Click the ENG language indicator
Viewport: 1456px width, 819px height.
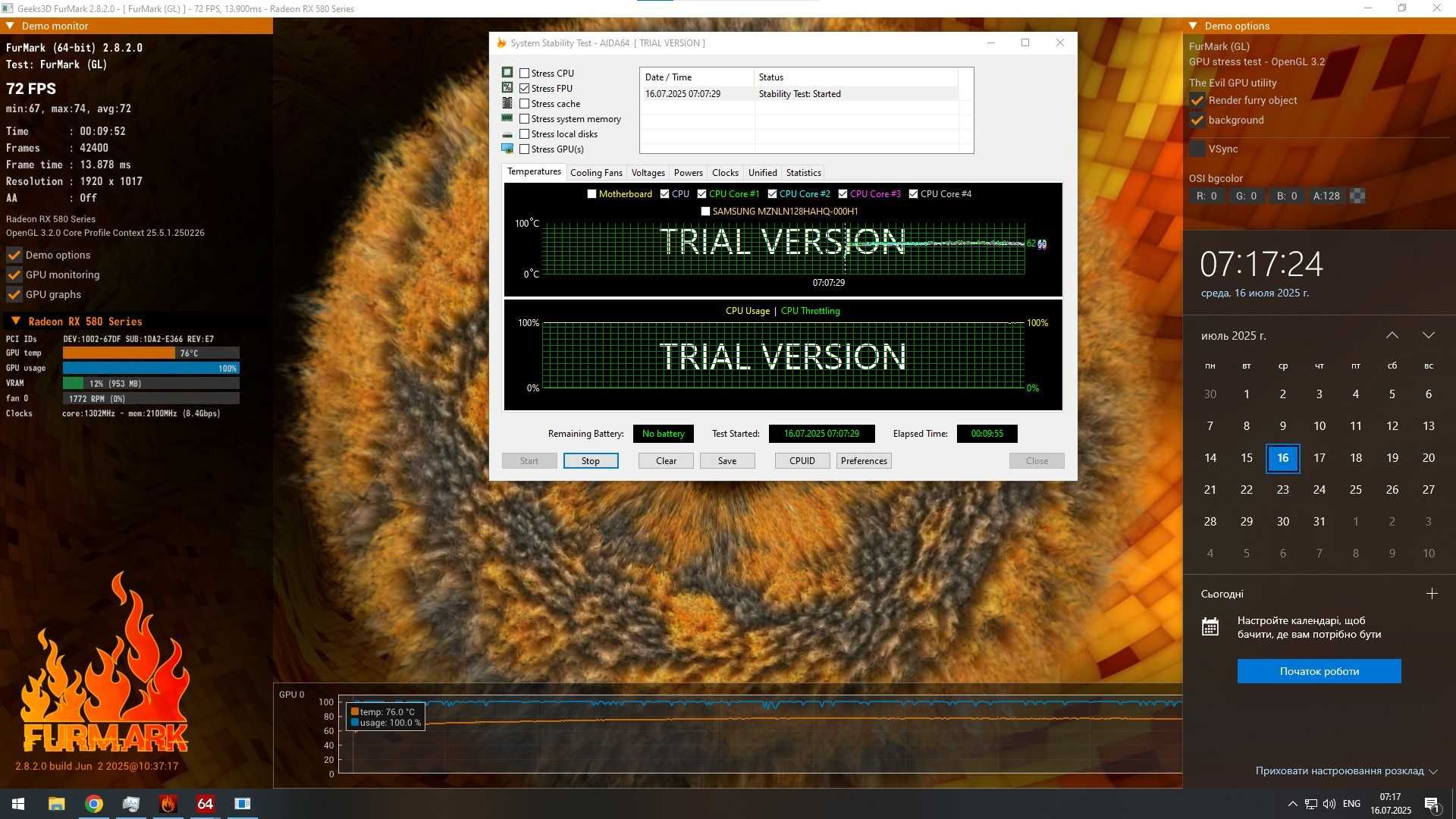pyautogui.click(x=1351, y=804)
